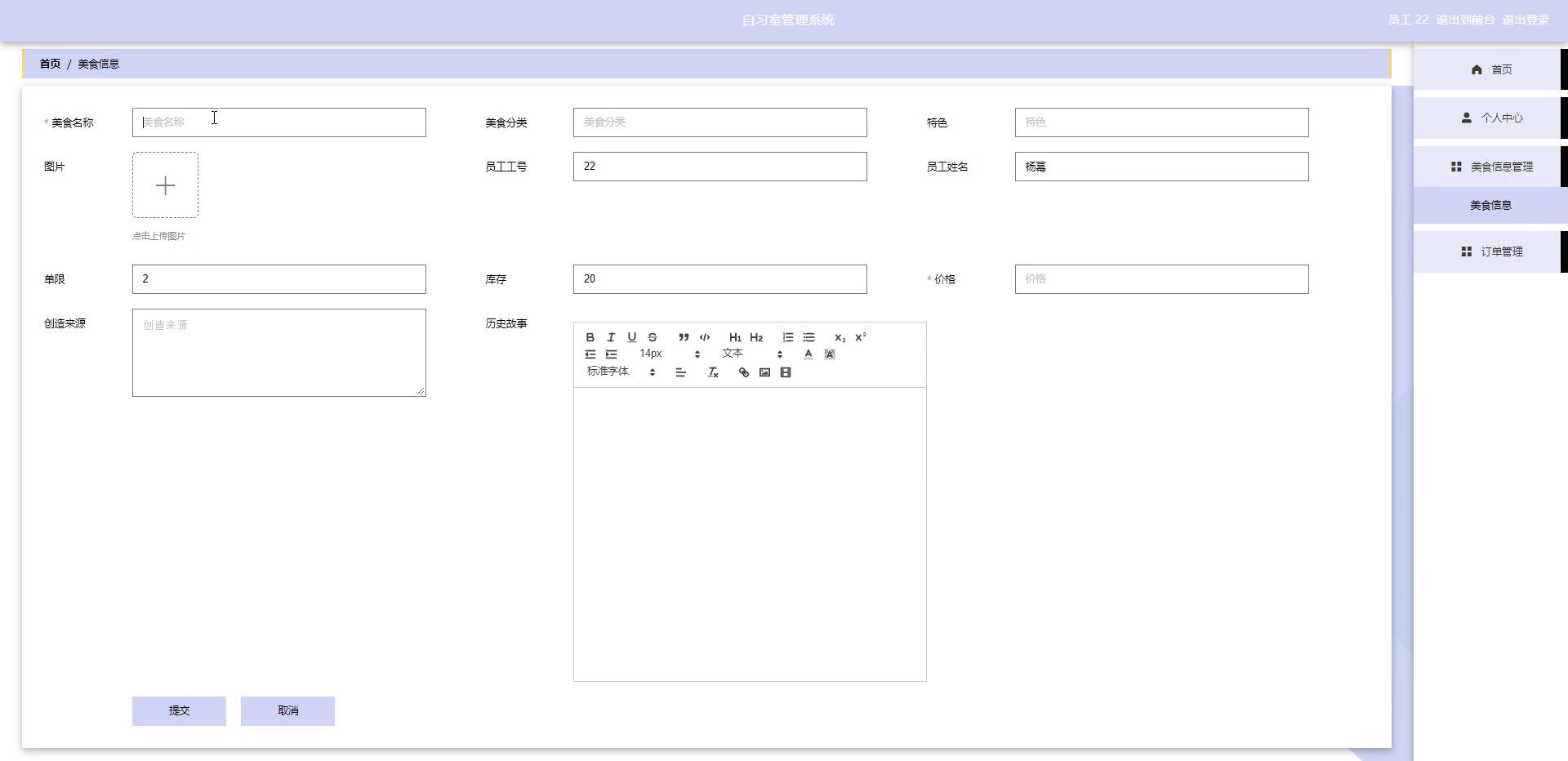Screen dimensions: 1568x761
Task: Focus the 价格 input field
Action: point(1161,279)
